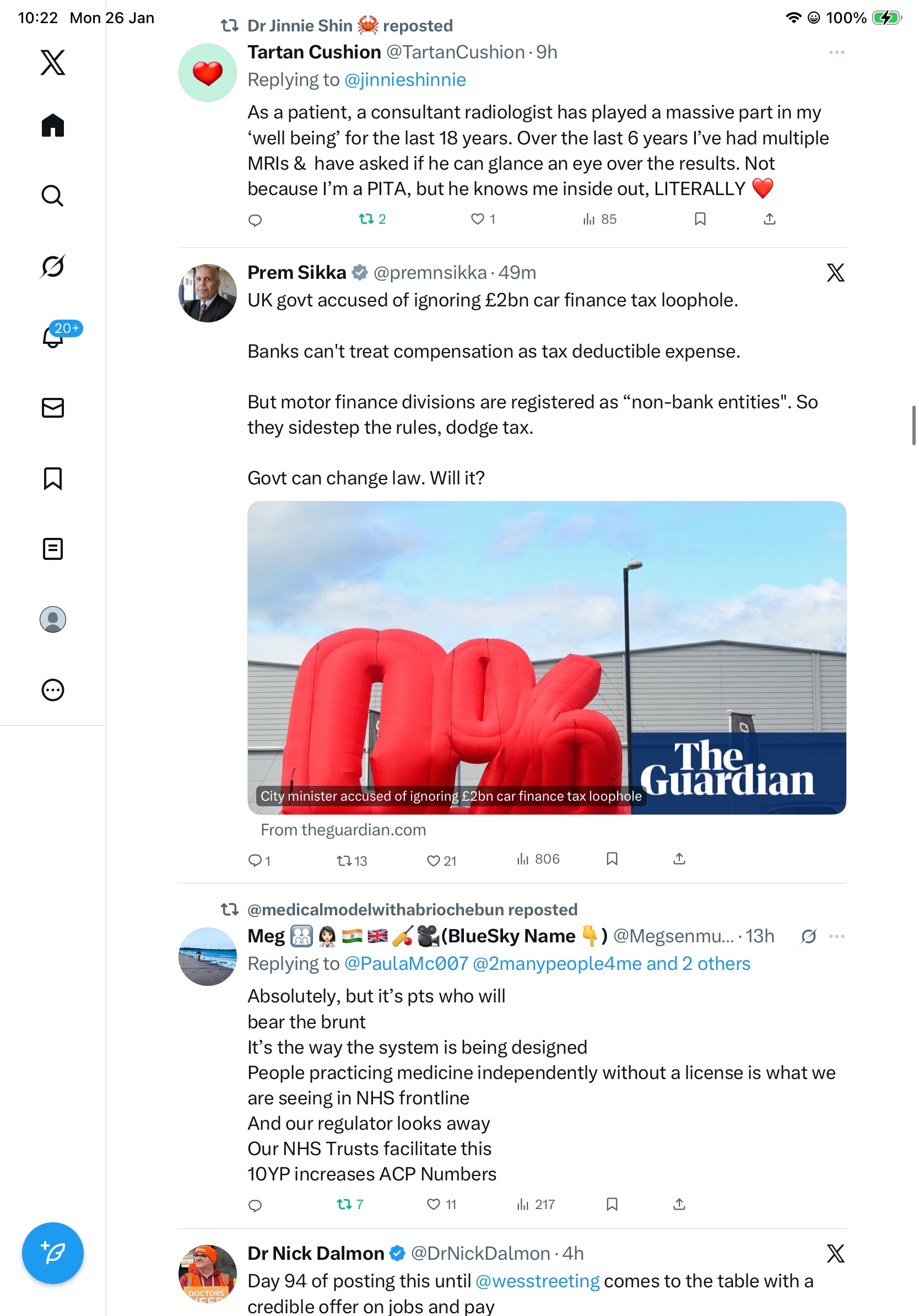Open Bookmarks from the sidebar
Image resolution: width=919 pixels, height=1316 pixels.
(x=53, y=478)
